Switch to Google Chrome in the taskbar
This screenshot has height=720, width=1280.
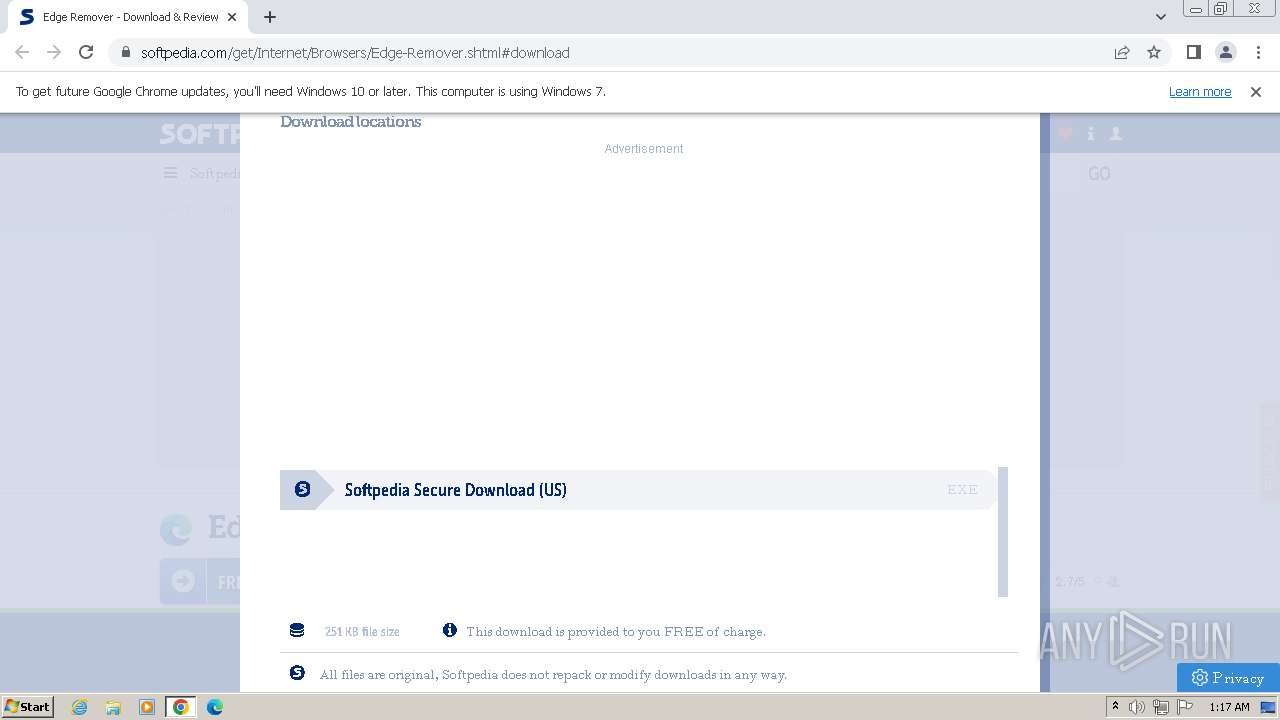tap(181, 707)
